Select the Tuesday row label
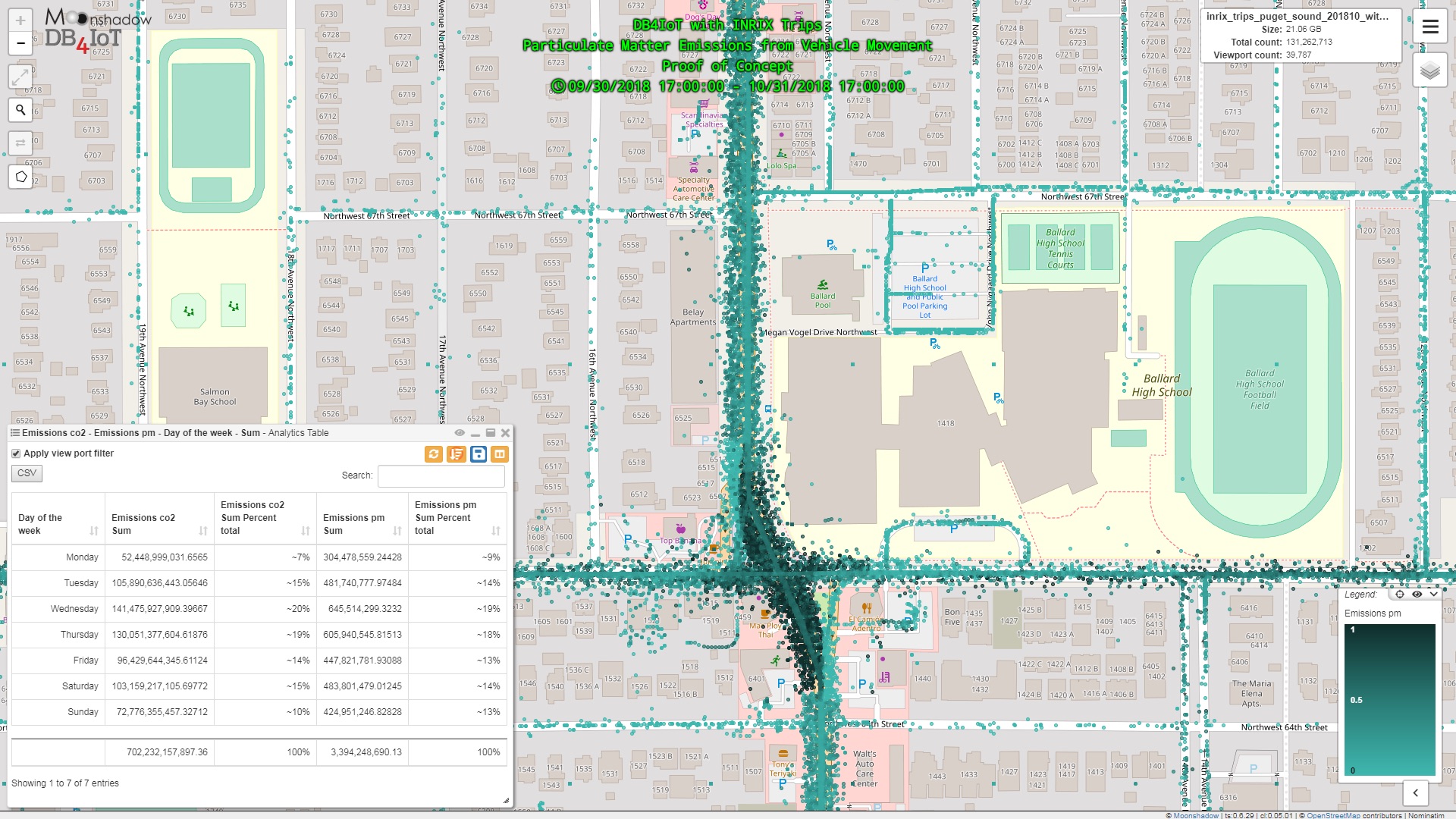Screen dimensions: 1456x819 81,583
